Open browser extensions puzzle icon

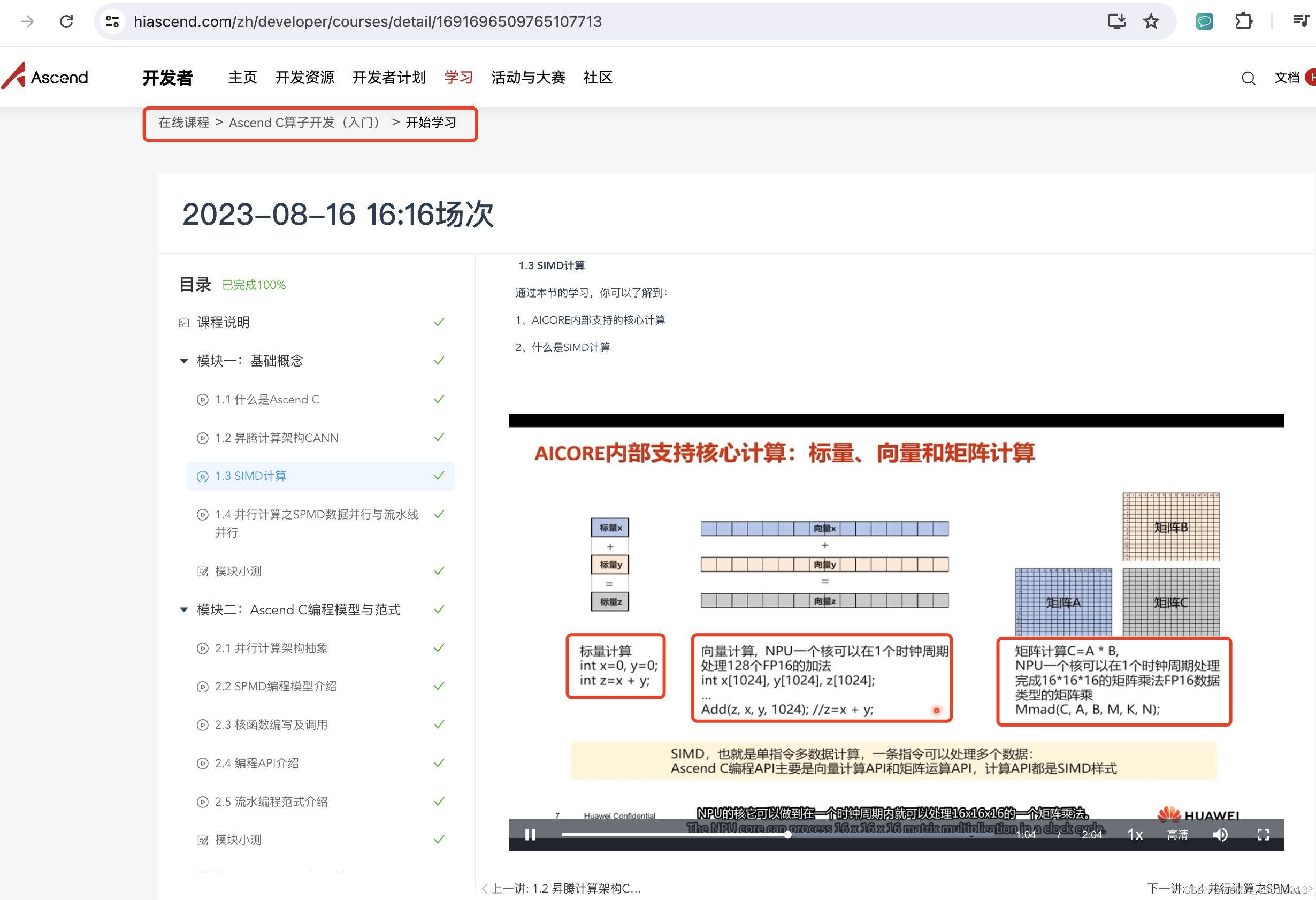tap(1243, 21)
